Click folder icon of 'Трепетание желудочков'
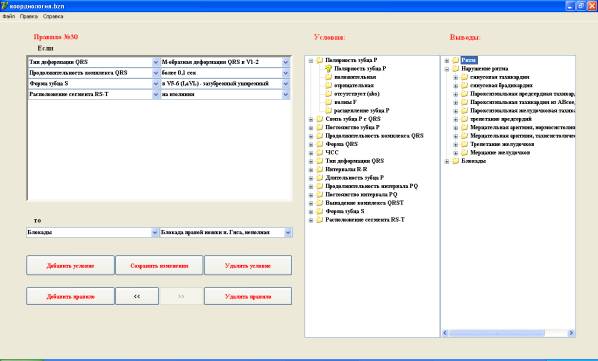Image resolution: width=598 pixels, height=361 pixels. click(x=464, y=144)
